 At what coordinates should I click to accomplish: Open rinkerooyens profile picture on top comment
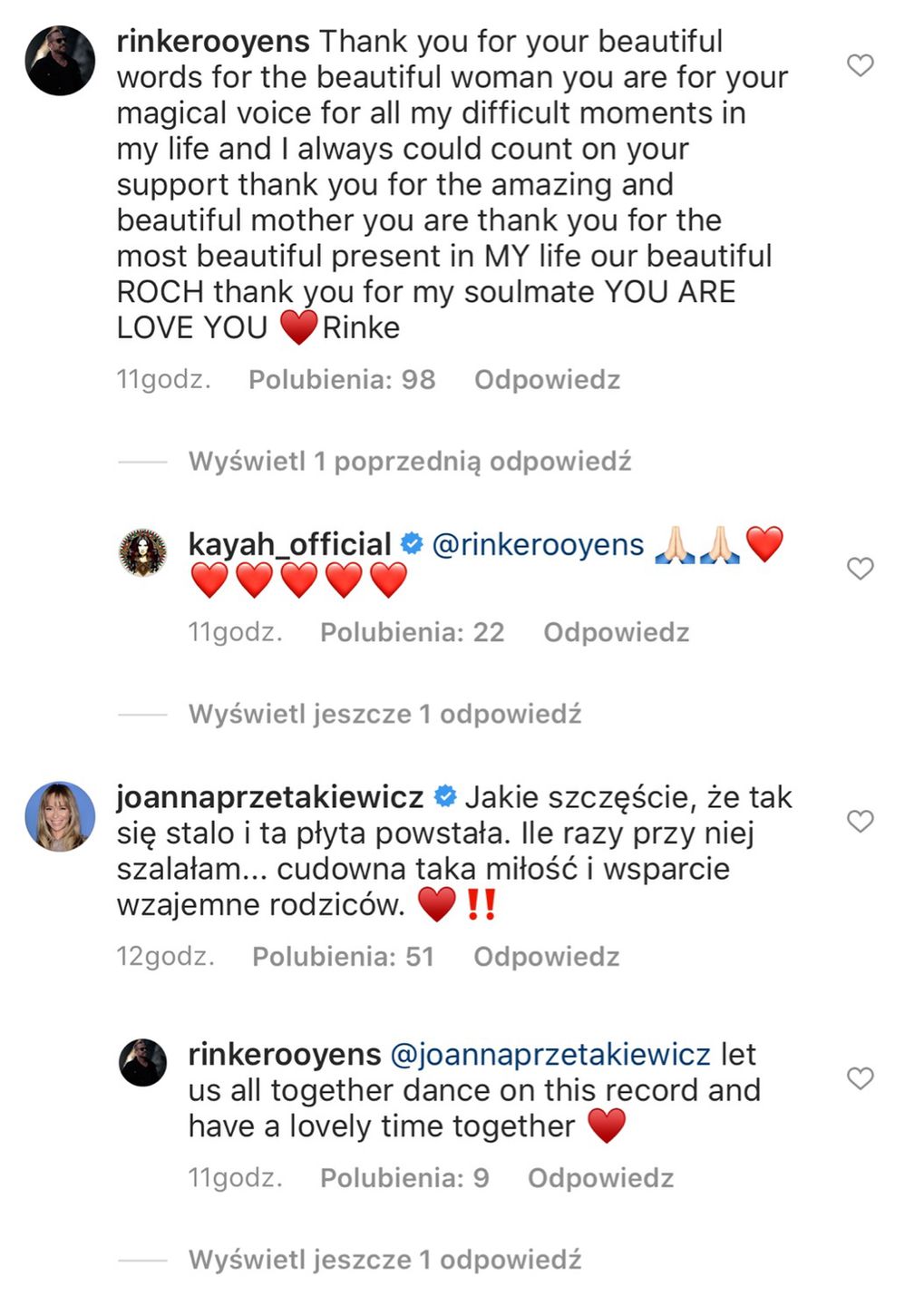60,61
